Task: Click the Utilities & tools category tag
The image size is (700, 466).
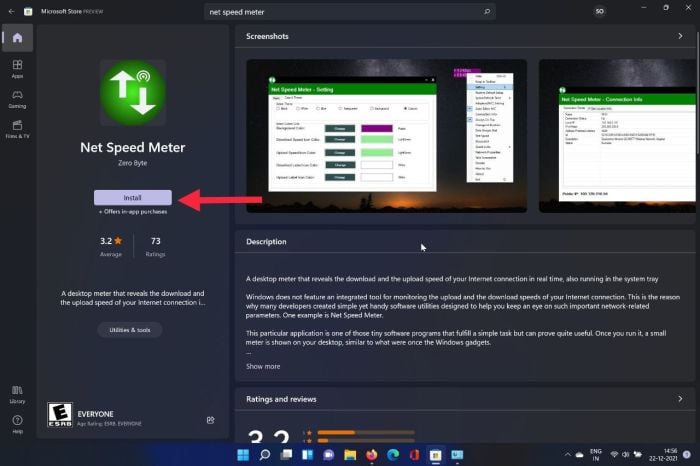Action: coord(130,330)
